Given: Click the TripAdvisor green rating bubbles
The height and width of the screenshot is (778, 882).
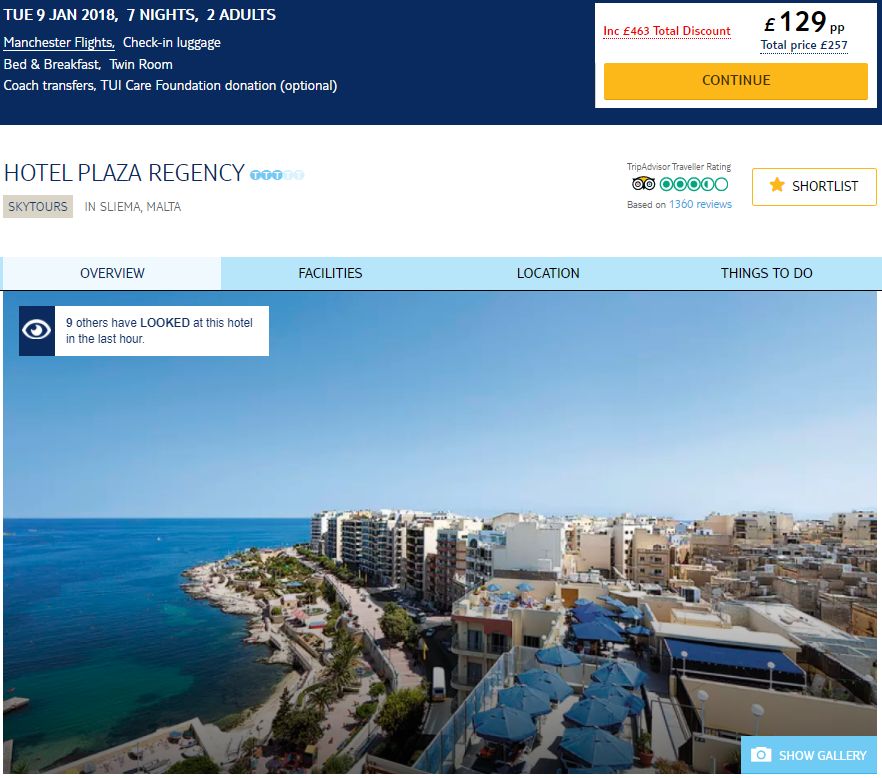Looking at the screenshot, I should (694, 184).
